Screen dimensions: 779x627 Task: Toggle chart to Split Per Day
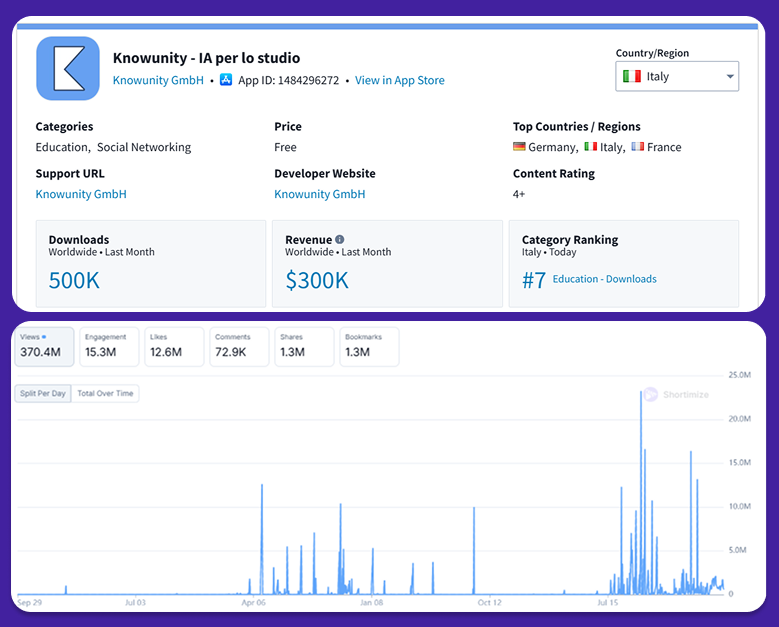click(x=43, y=393)
